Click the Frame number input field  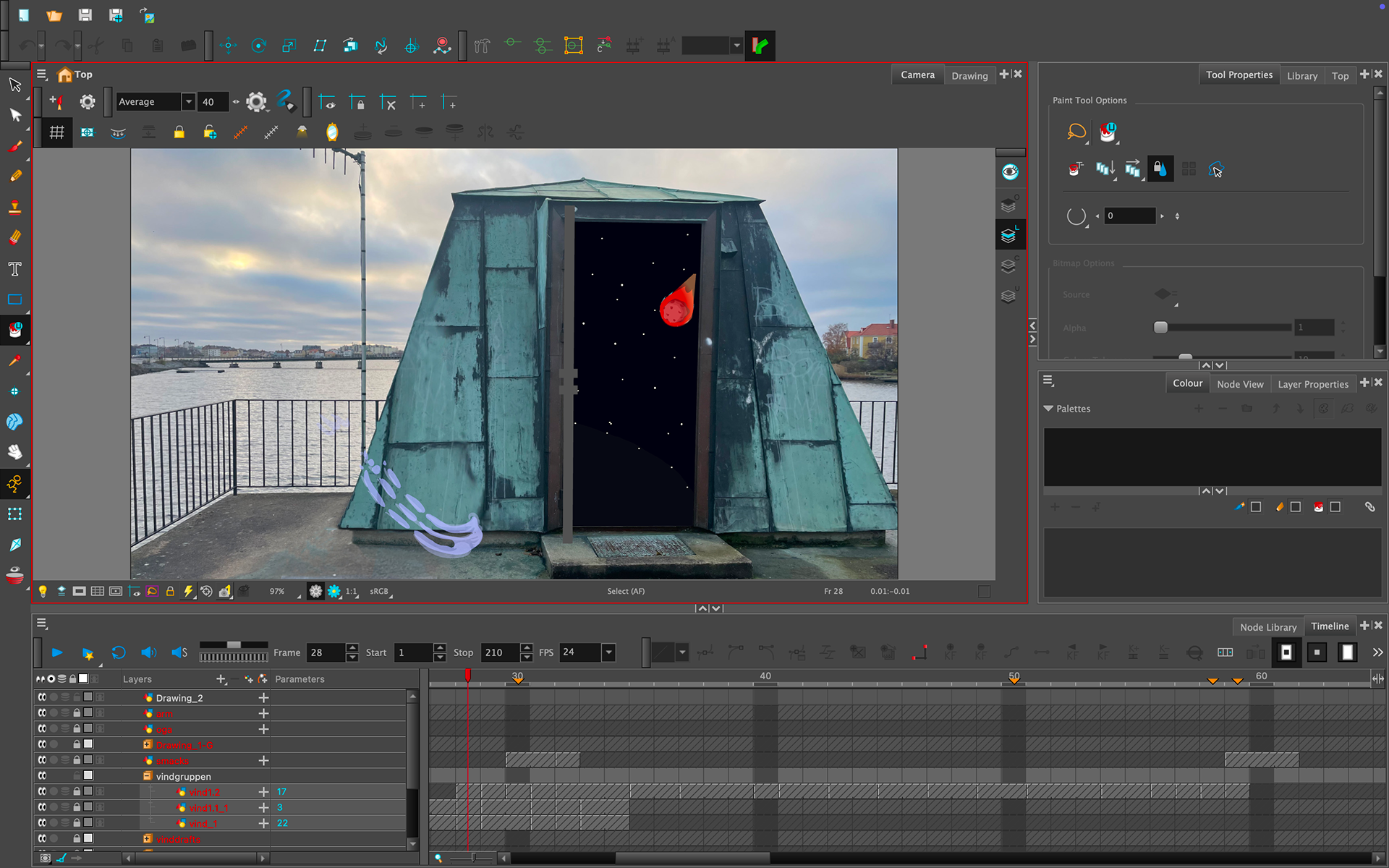coord(325,652)
